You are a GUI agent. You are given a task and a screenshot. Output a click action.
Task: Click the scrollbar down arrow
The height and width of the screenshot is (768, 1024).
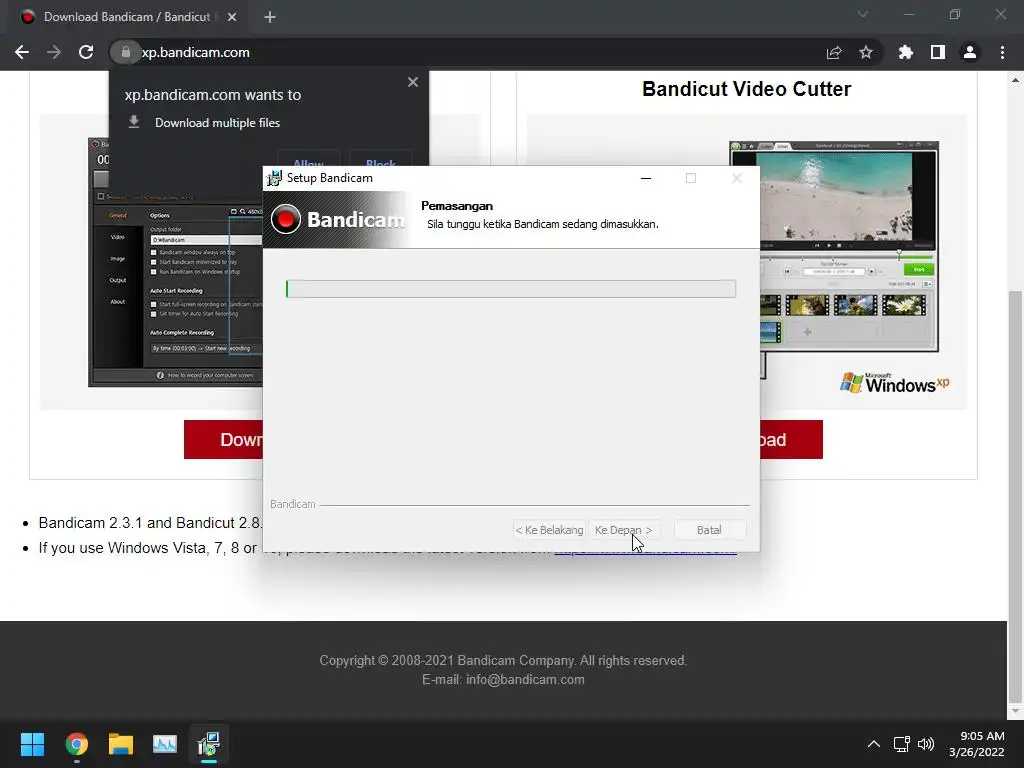click(x=1016, y=711)
